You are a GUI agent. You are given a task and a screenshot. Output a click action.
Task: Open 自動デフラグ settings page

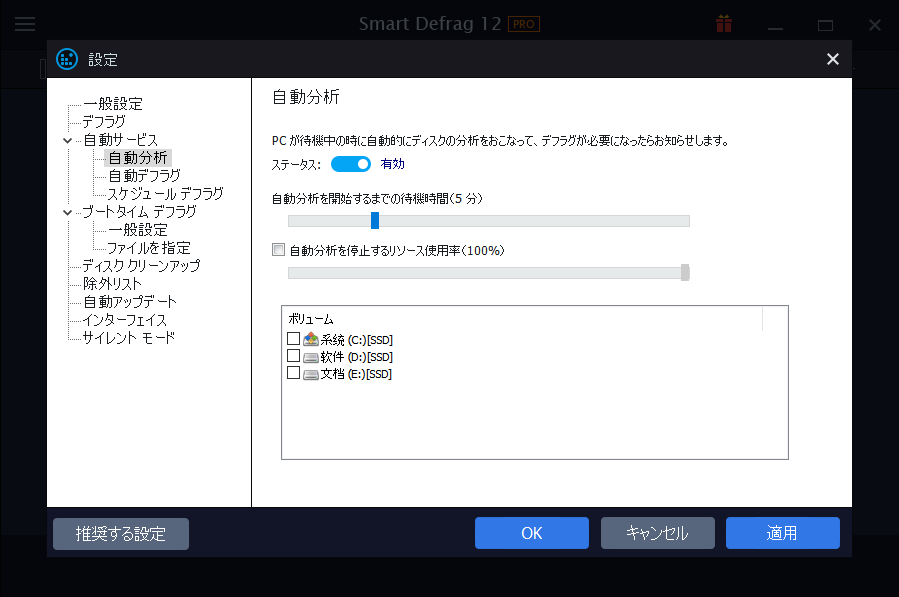[144, 175]
